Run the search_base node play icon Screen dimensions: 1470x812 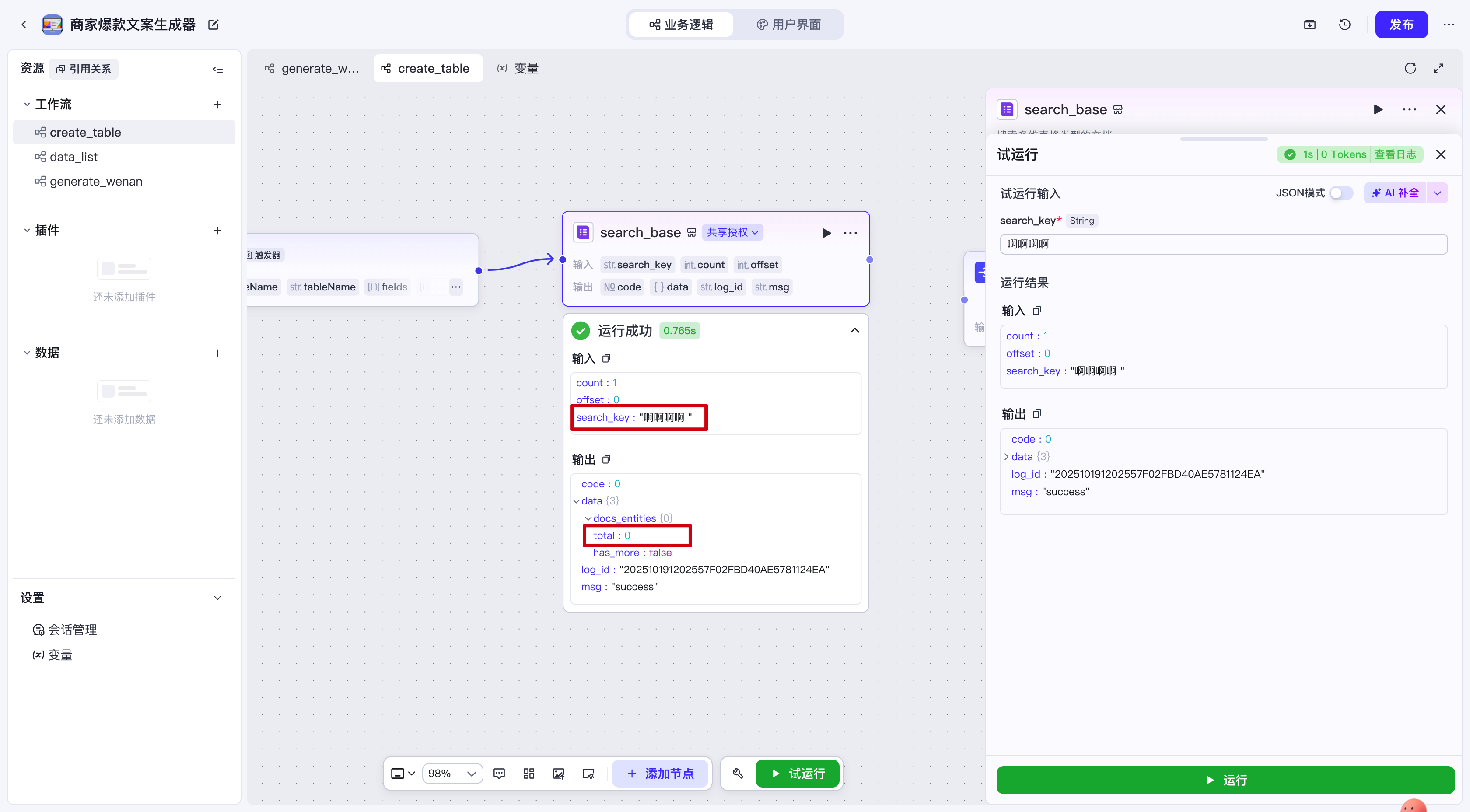tap(826, 233)
